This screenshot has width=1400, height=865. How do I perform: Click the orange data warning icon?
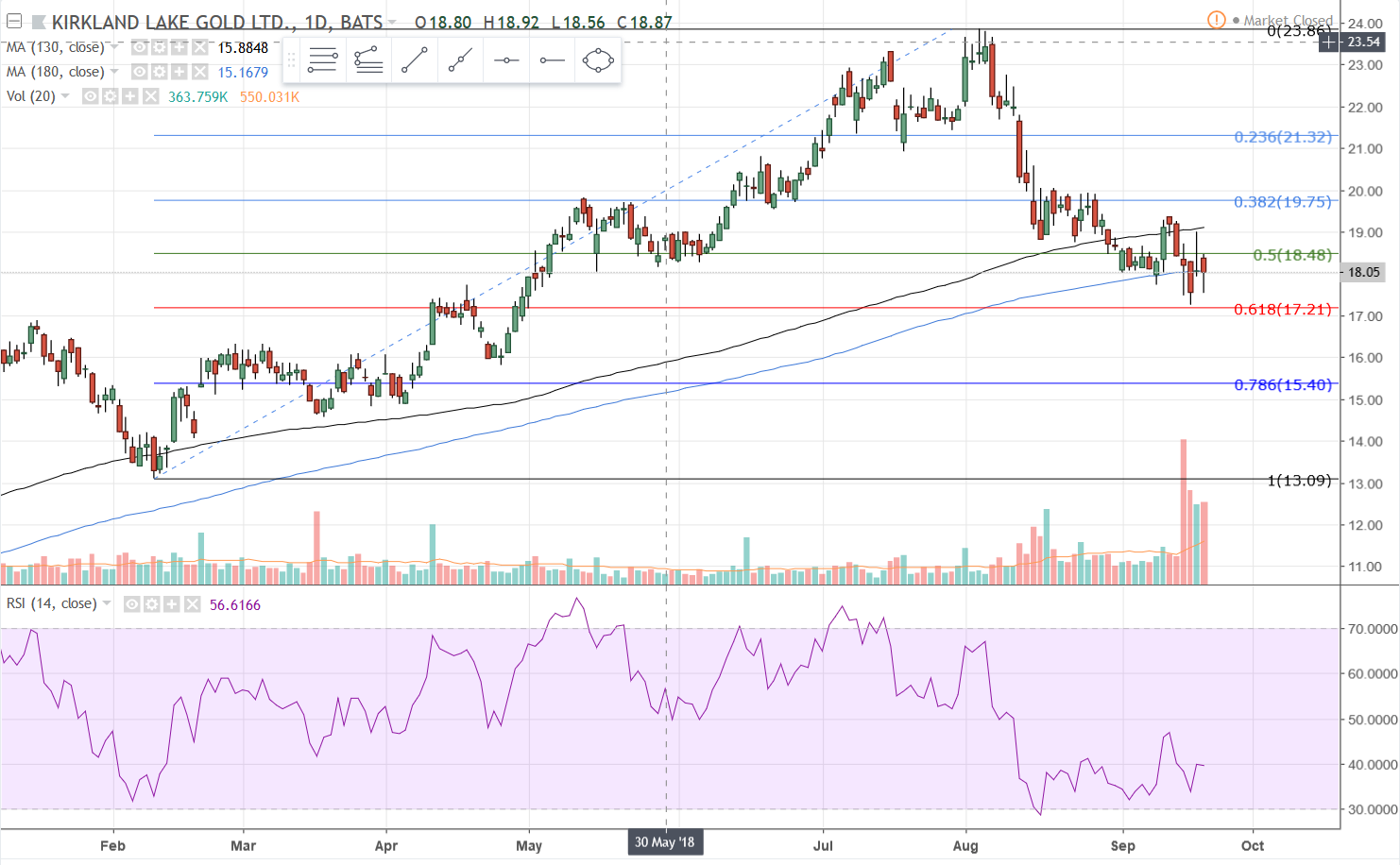pos(1216,20)
